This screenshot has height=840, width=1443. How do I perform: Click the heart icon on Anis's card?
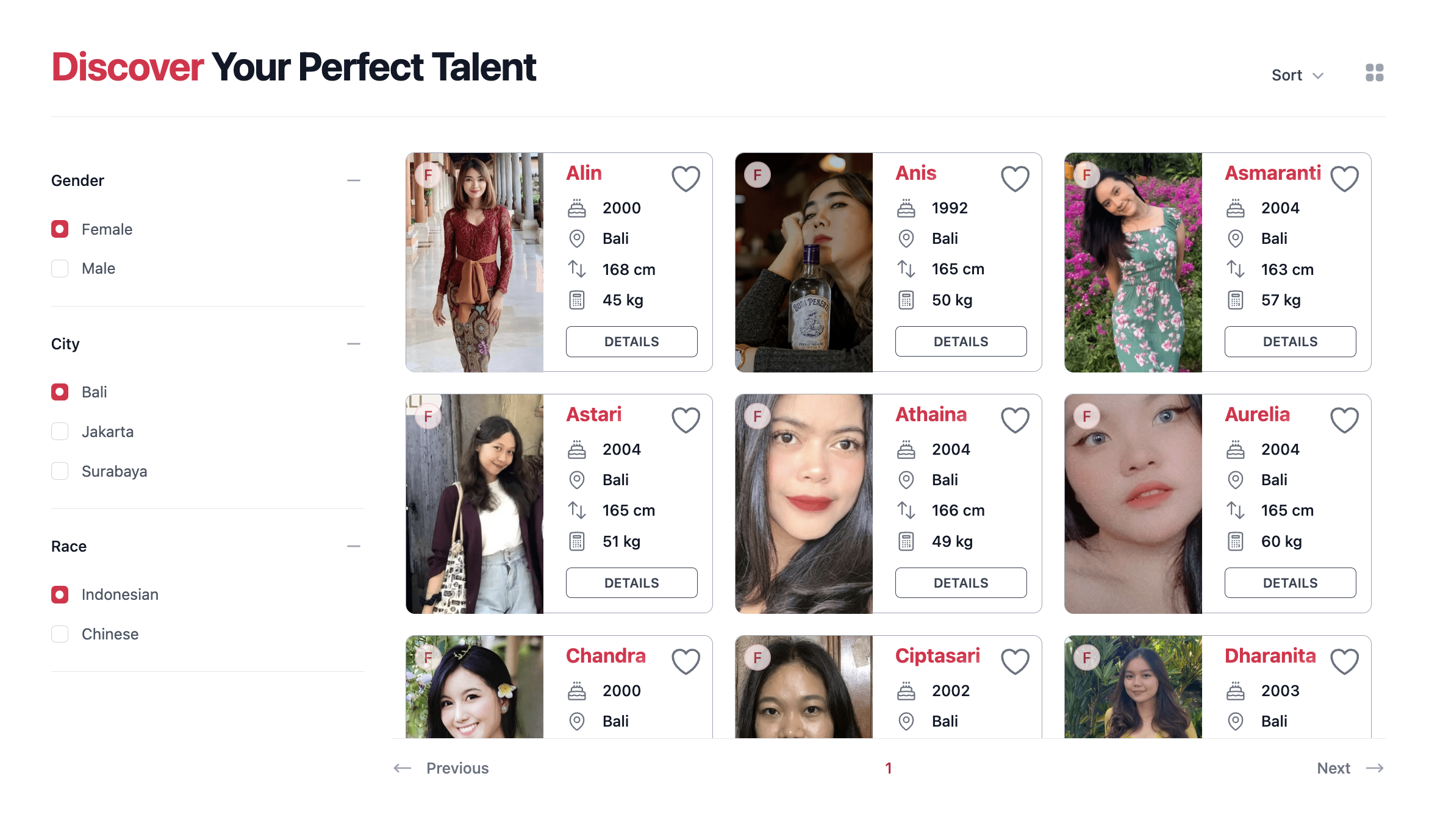[1014, 178]
